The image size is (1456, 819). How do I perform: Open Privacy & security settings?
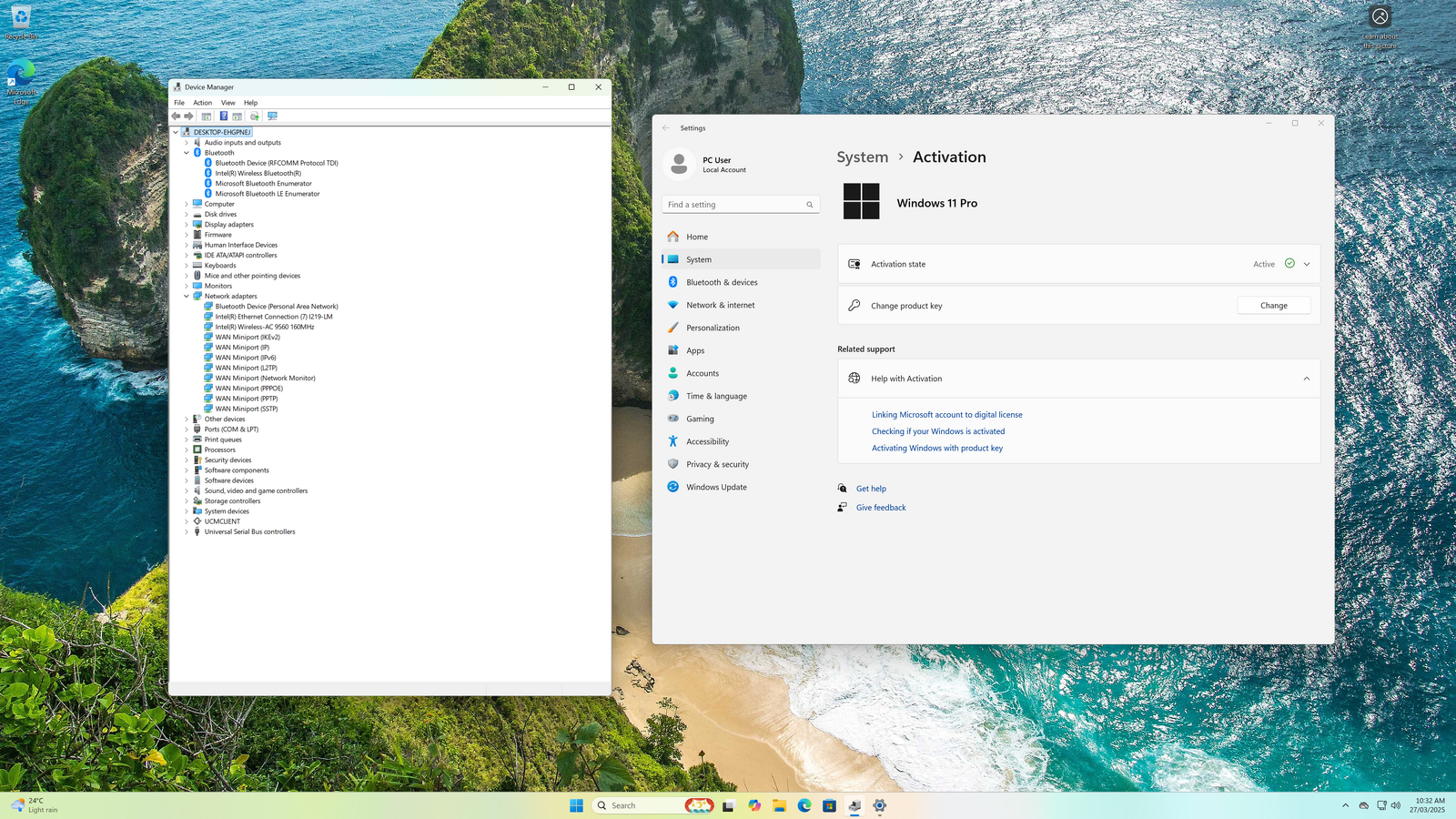pyautogui.click(x=741, y=464)
